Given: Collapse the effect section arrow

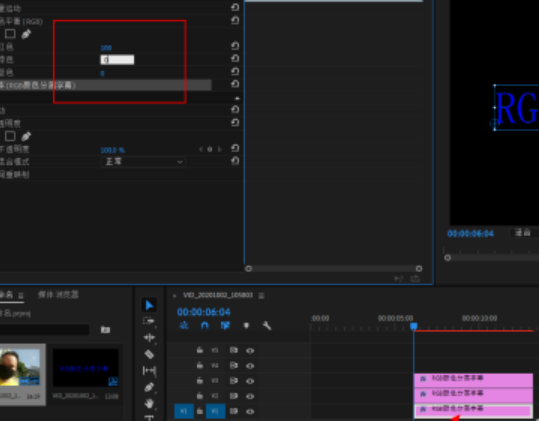Looking at the screenshot, I should pos(237,98).
